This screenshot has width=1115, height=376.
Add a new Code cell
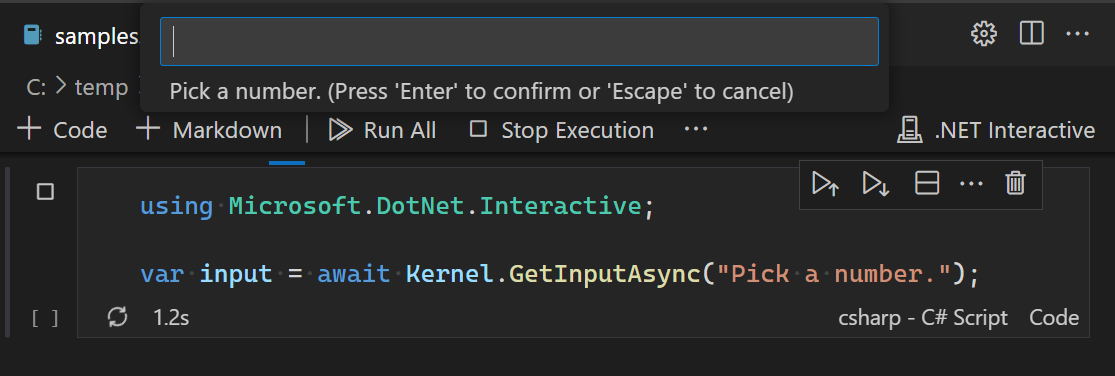[62, 130]
